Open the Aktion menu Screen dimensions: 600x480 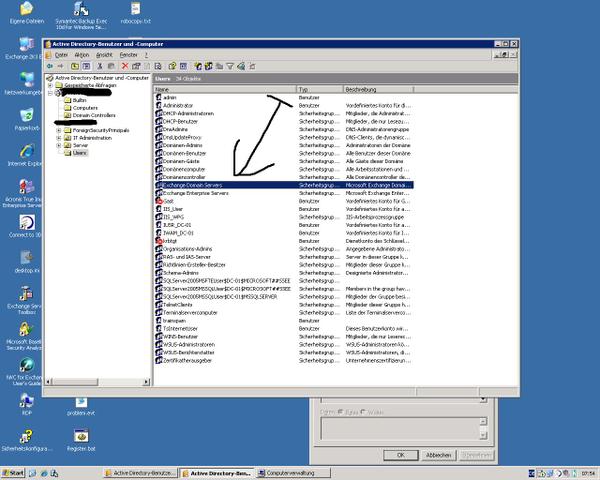tap(82, 55)
